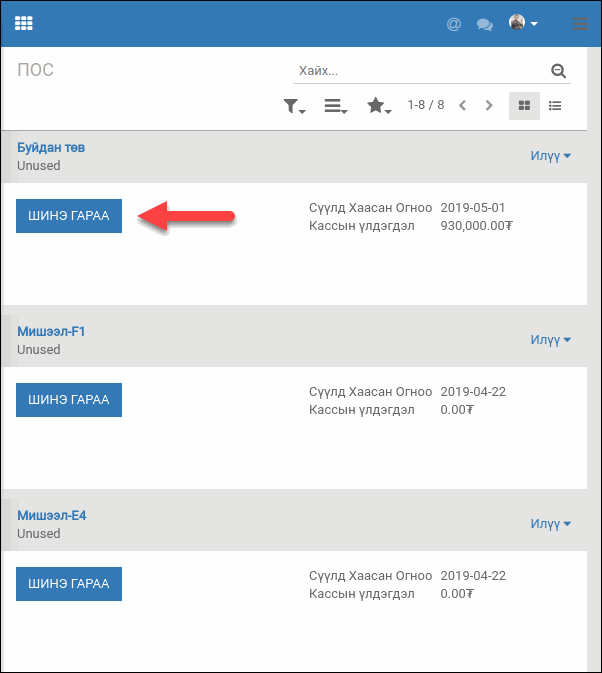The height and width of the screenshot is (673, 602).
Task: Switch to kanban view
Action: pyautogui.click(x=524, y=105)
